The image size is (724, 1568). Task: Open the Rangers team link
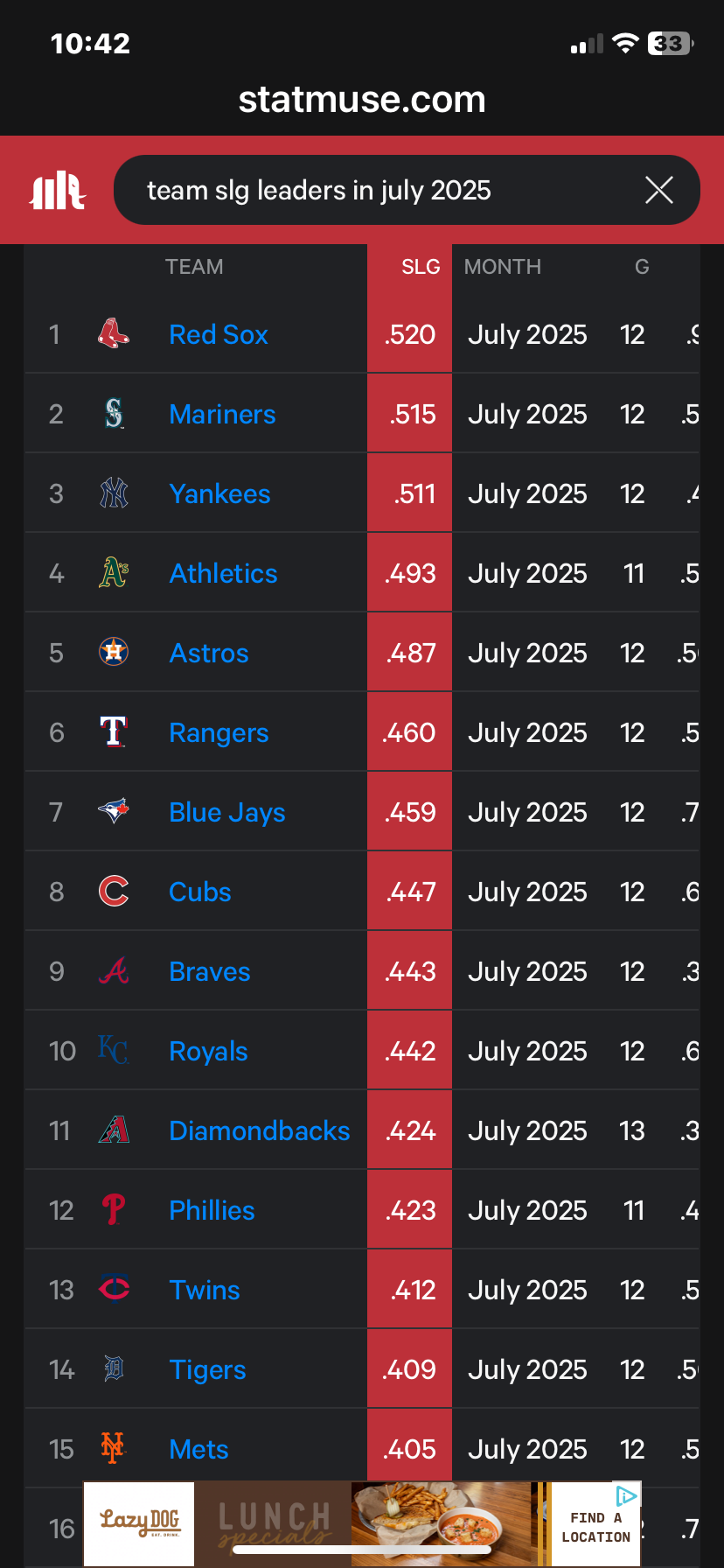[219, 733]
